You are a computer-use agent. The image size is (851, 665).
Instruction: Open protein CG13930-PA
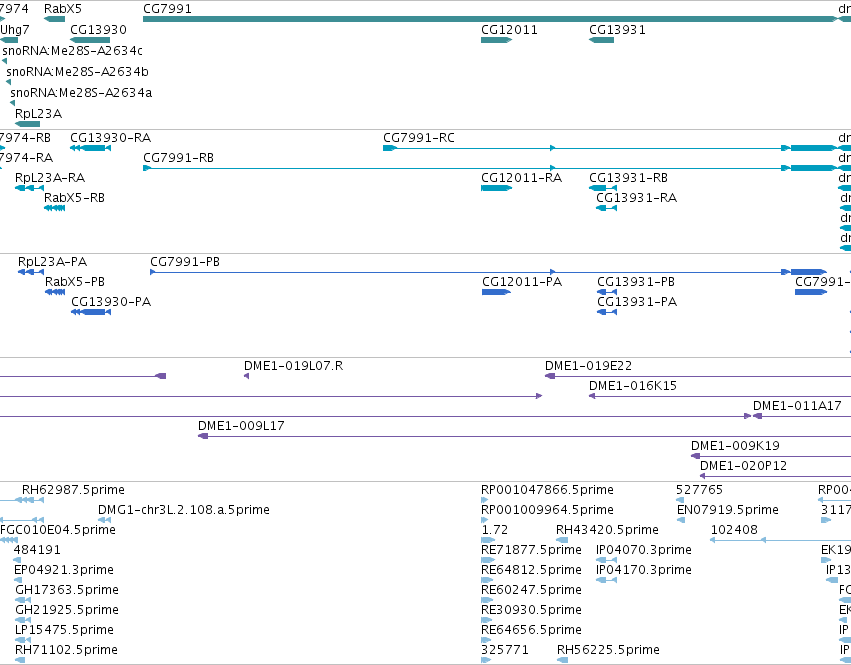[x=91, y=312]
